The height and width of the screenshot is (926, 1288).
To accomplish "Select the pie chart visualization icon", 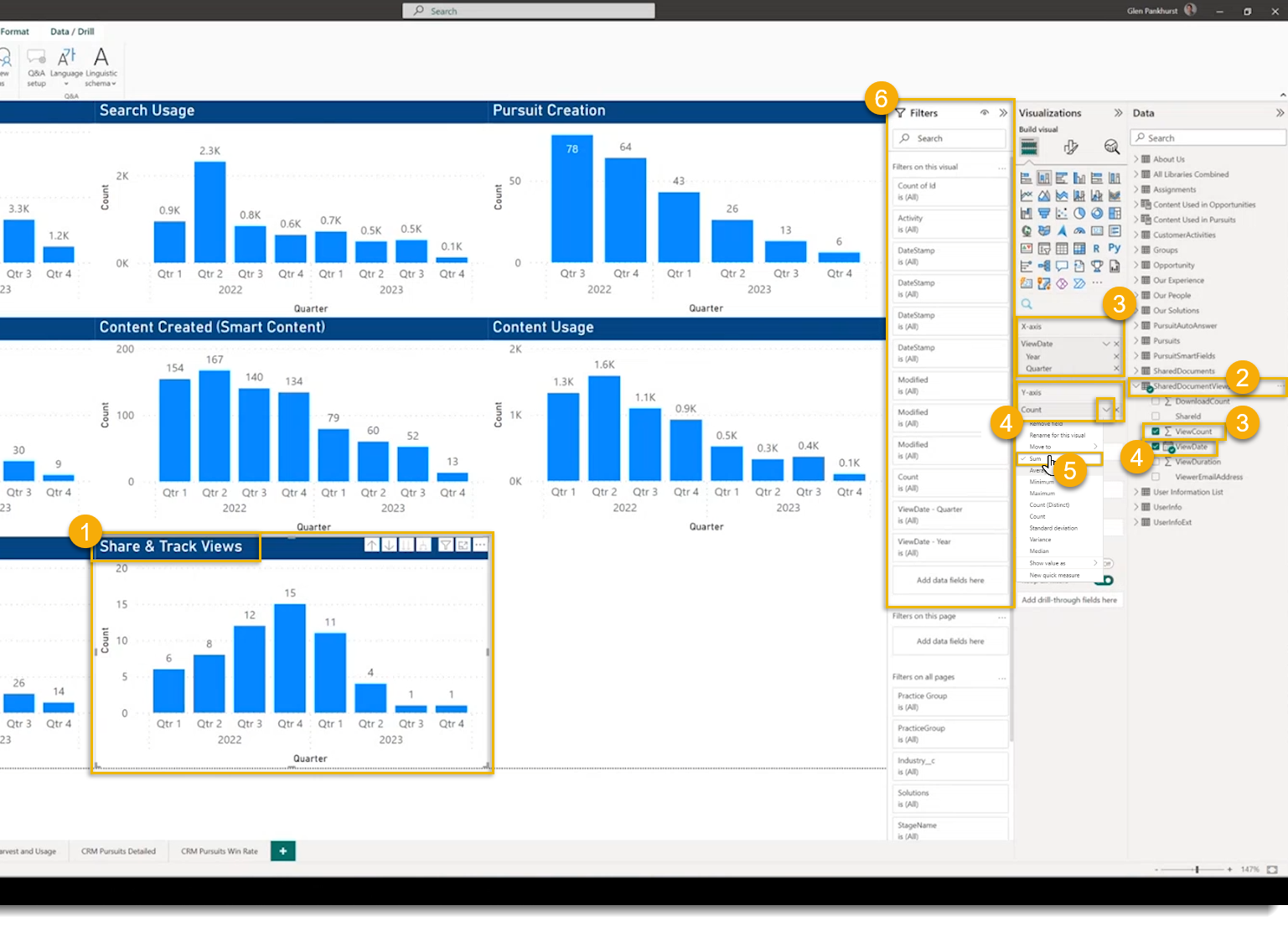I will pyautogui.click(x=1079, y=213).
